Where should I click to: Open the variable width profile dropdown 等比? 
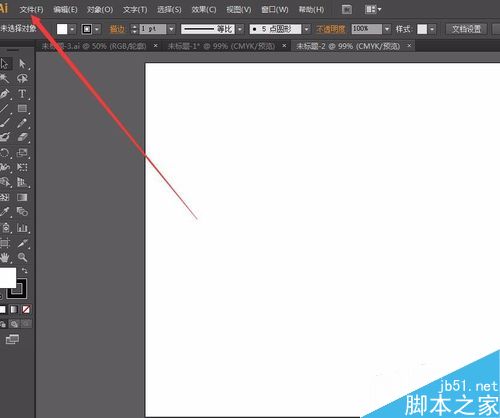(x=240, y=29)
